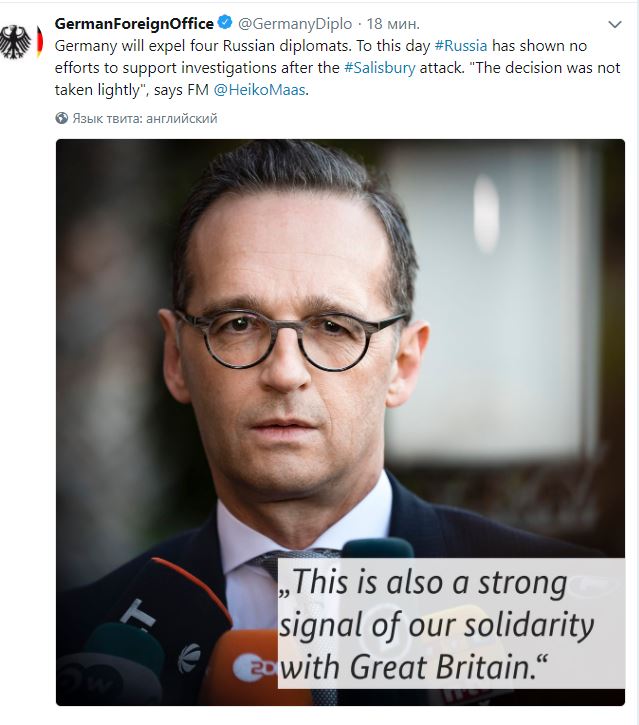Expand the tweet options chevron
The image size is (639, 725).
(x=614, y=25)
